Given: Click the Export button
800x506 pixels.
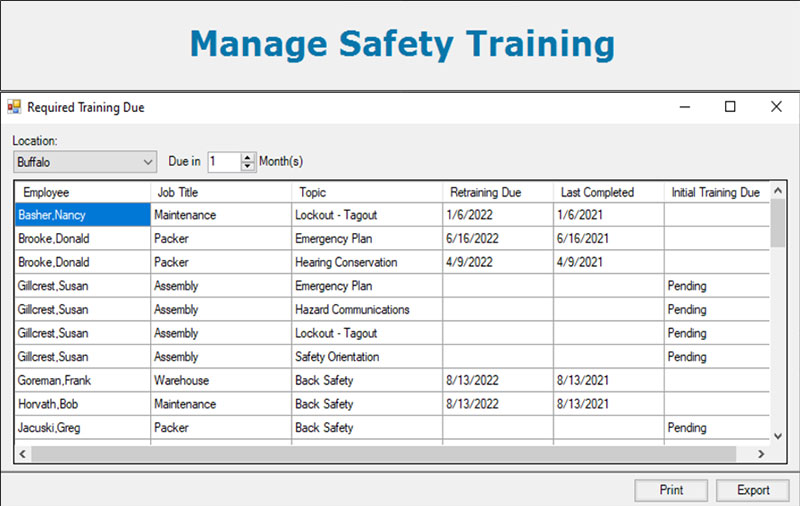Looking at the screenshot, I should [753, 490].
